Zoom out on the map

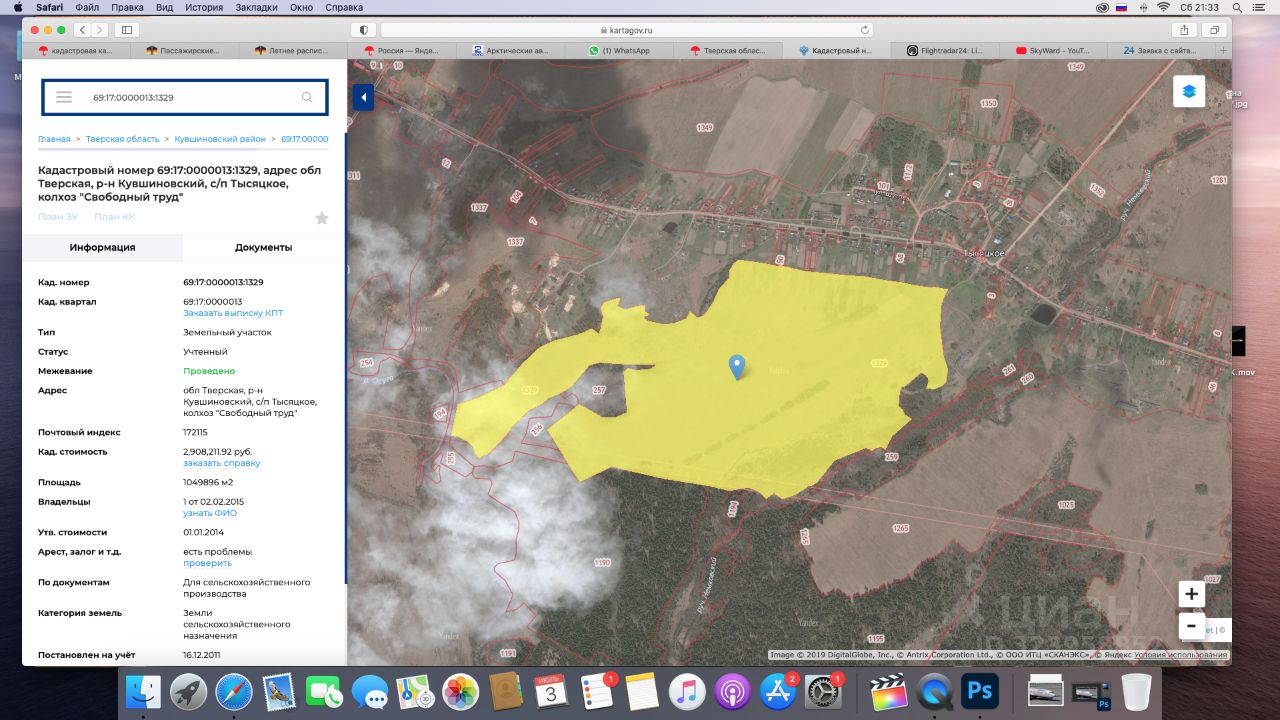click(x=1191, y=627)
